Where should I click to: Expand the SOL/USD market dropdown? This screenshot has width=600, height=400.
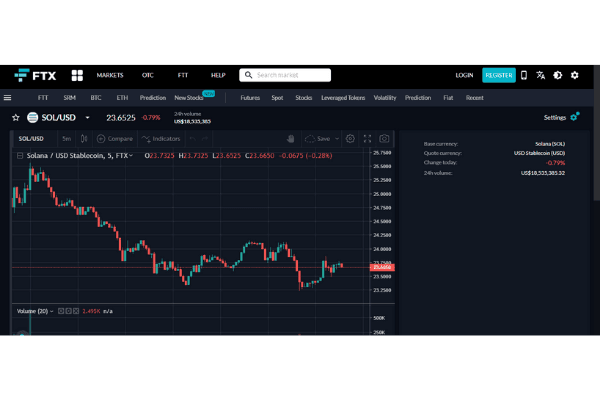(87, 117)
